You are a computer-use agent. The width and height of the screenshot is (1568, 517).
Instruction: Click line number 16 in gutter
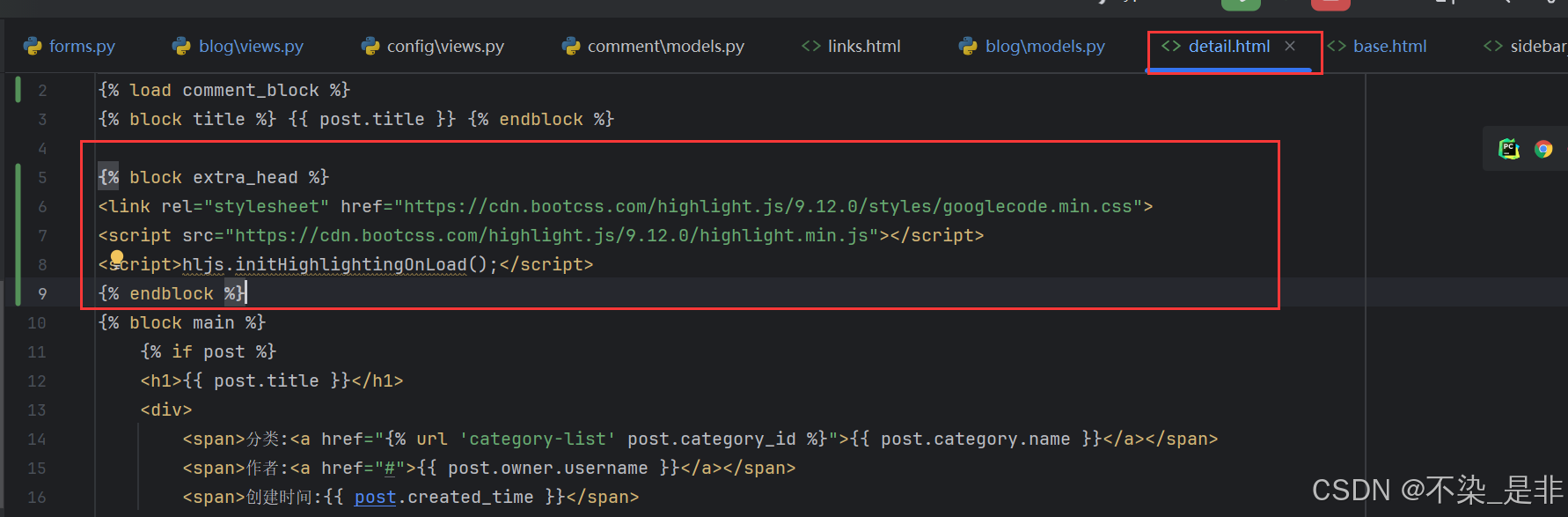point(37,498)
